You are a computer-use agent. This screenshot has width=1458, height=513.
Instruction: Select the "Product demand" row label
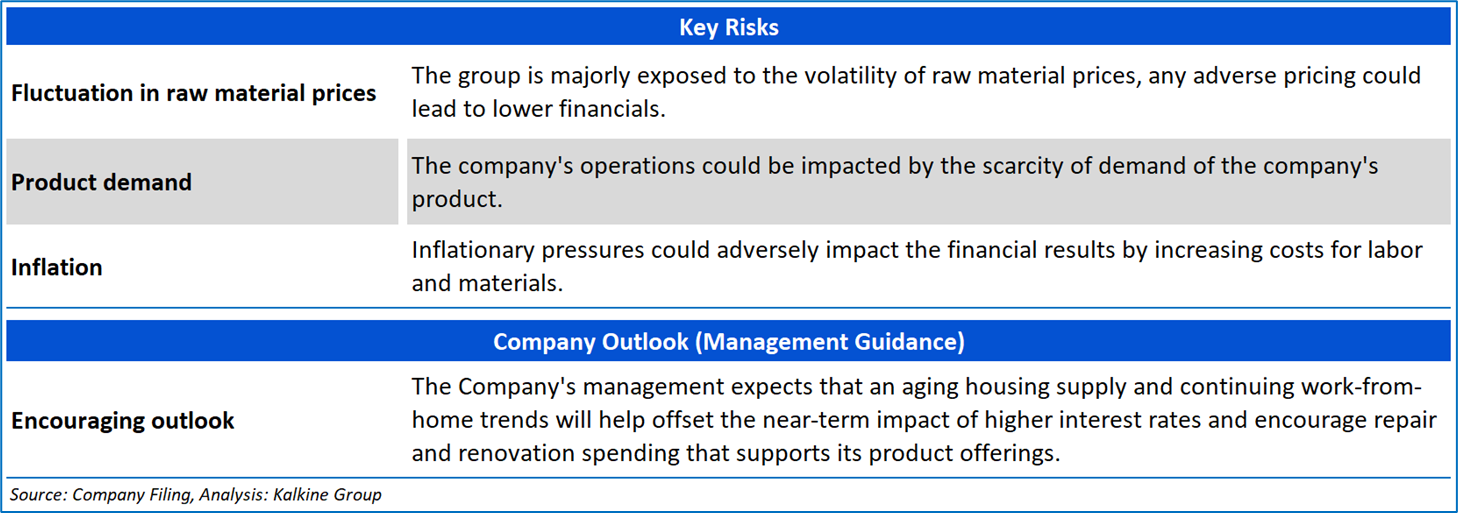pos(101,183)
